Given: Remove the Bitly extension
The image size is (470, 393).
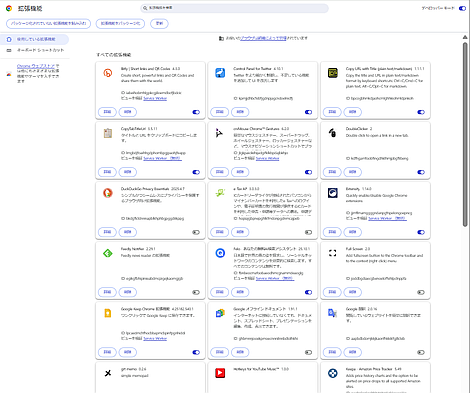Looking at the screenshot, I should click(128, 112).
